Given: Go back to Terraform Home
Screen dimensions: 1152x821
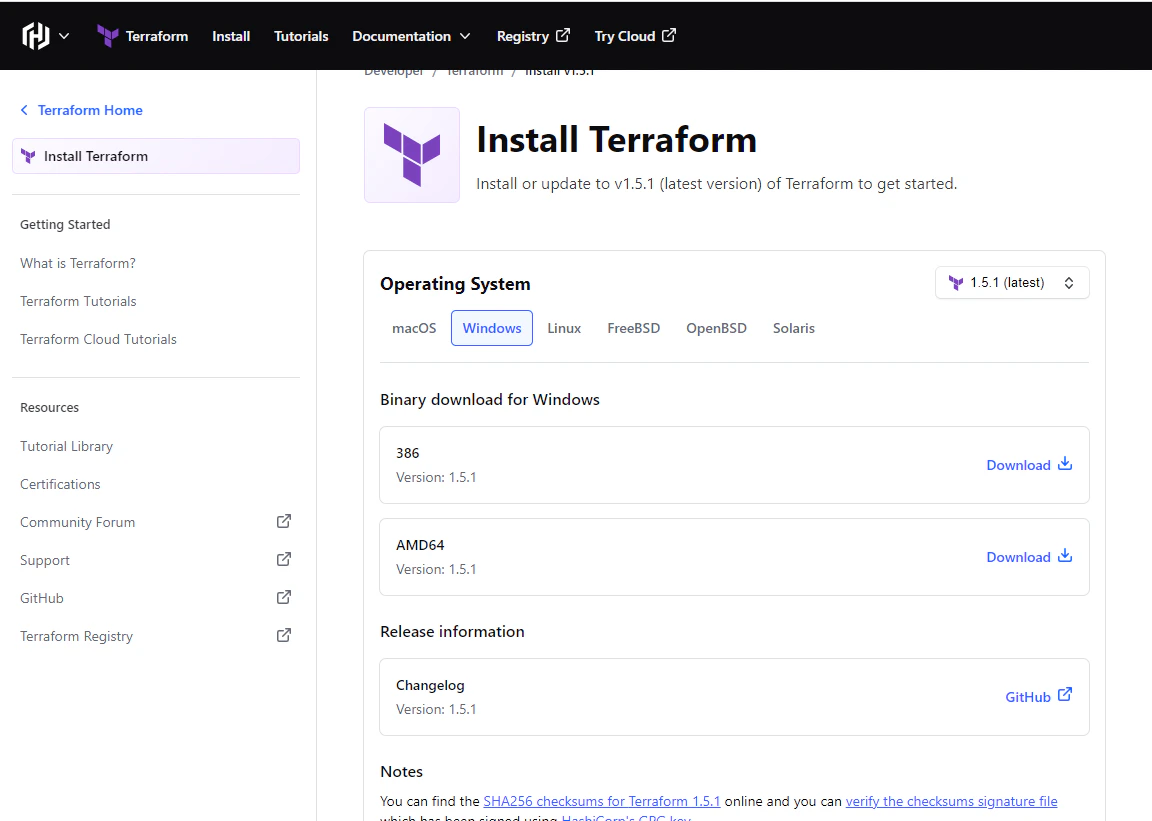Looking at the screenshot, I should point(82,110).
